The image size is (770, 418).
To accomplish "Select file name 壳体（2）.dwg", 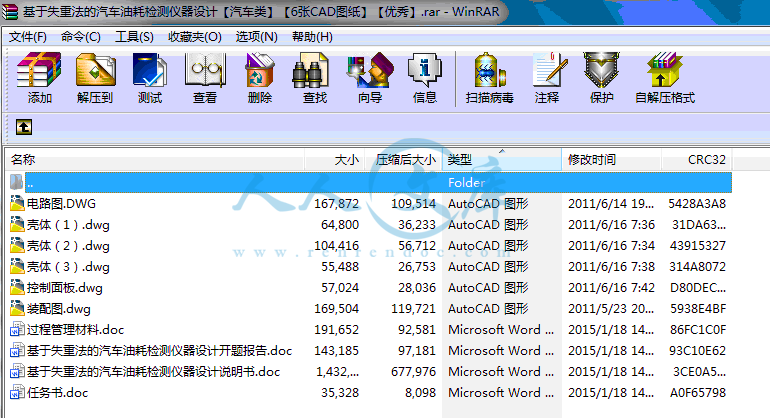I will click(x=68, y=246).
